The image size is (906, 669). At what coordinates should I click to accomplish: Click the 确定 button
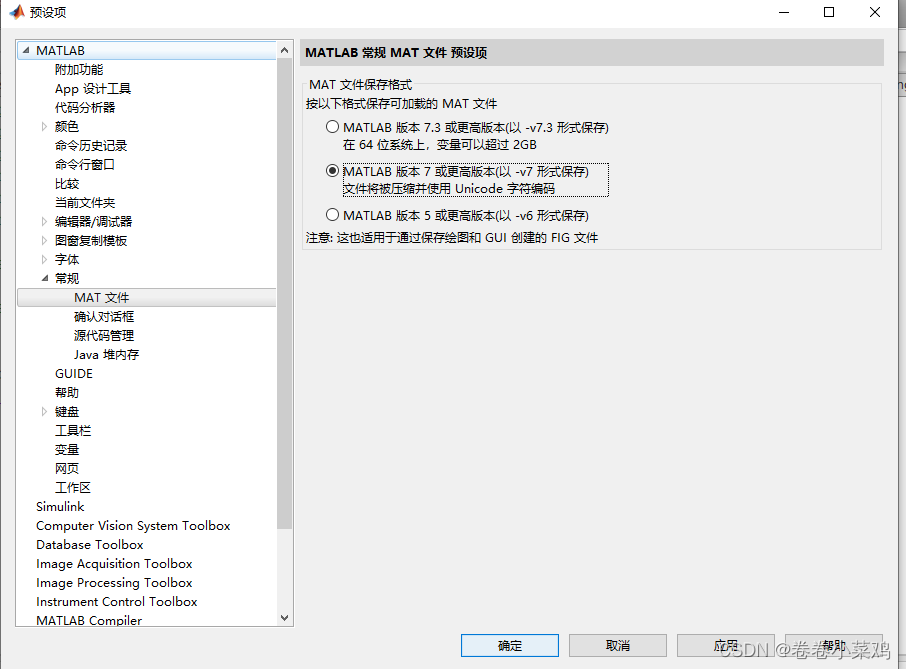pos(510,645)
